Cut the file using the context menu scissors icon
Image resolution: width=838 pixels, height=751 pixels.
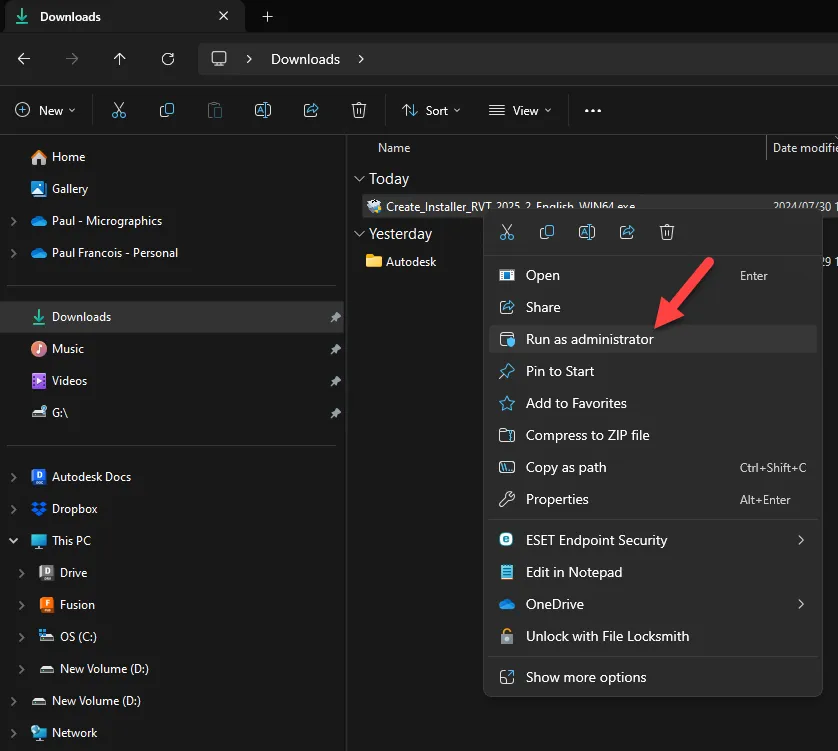[x=506, y=232]
